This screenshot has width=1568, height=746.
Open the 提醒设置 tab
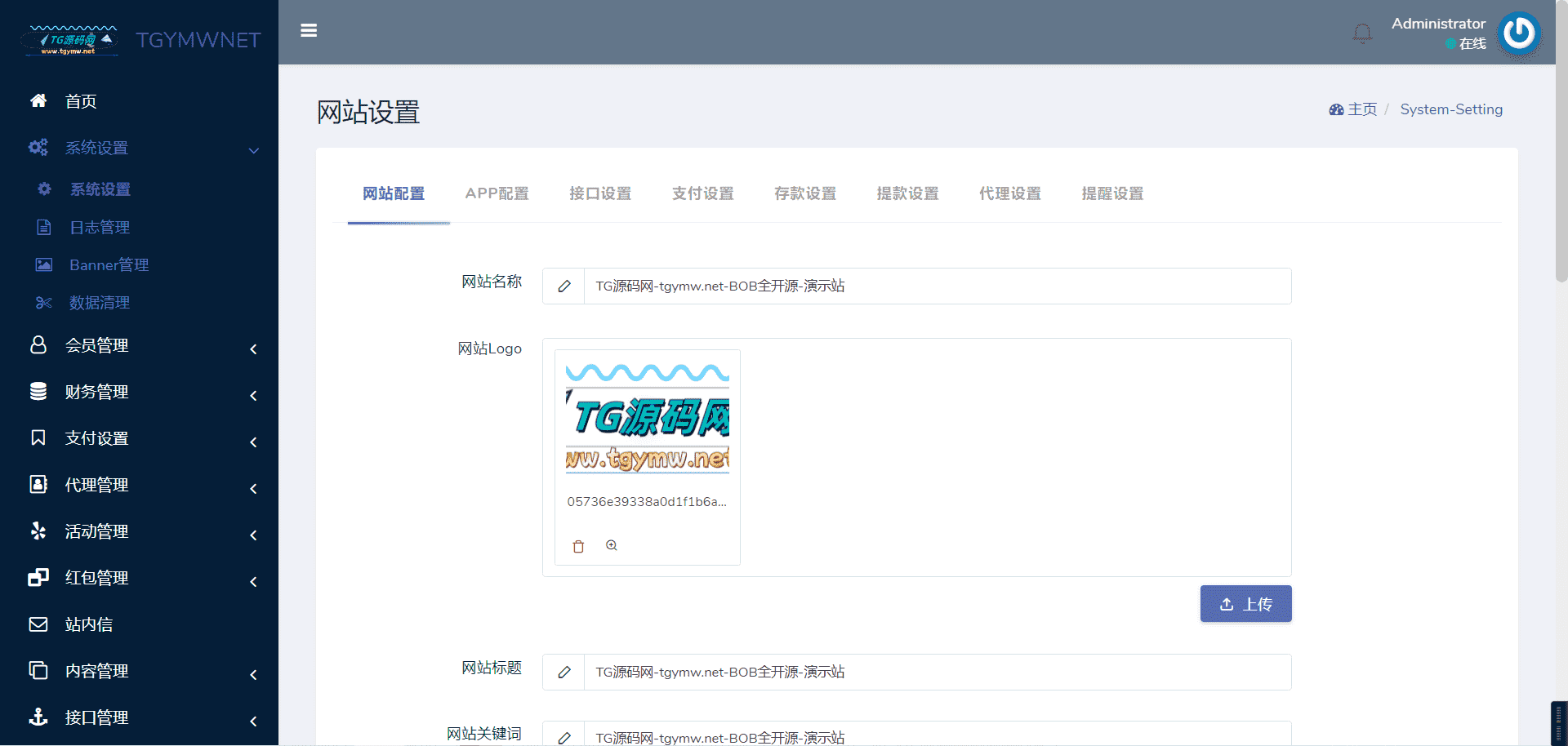1112,194
